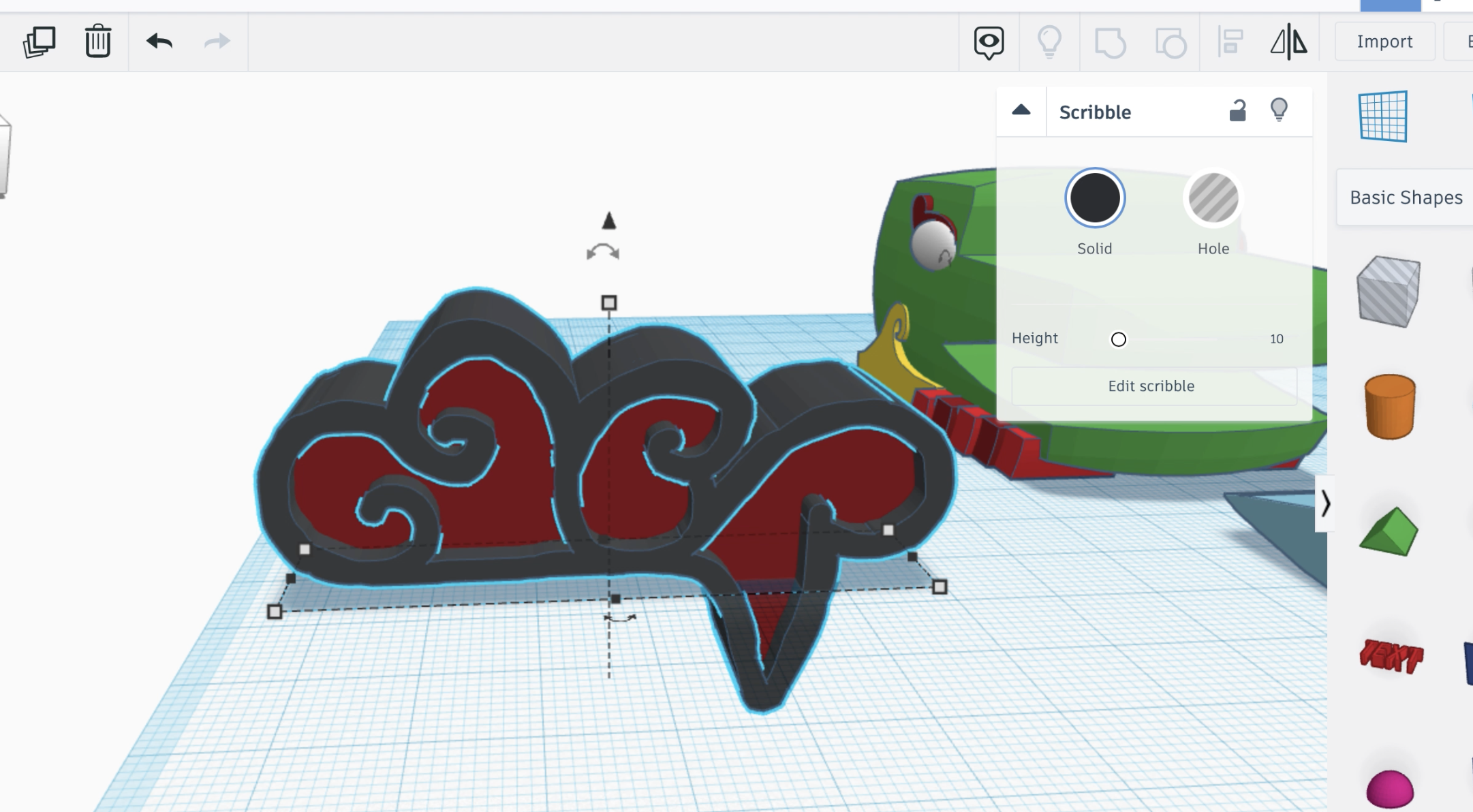Click the Height slider handle
The width and height of the screenshot is (1473, 812).
tap(1118, 339)
